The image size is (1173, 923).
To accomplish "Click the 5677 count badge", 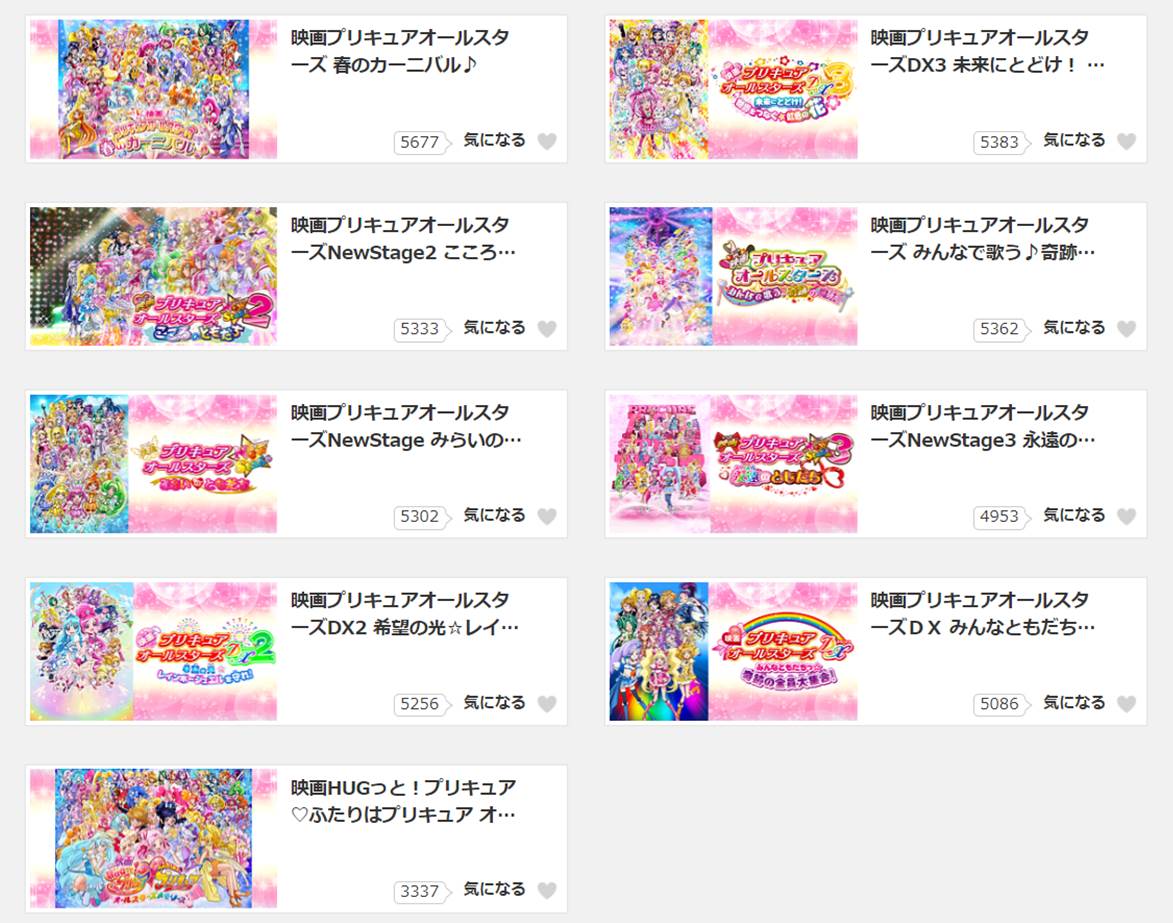I will point(421,142).
